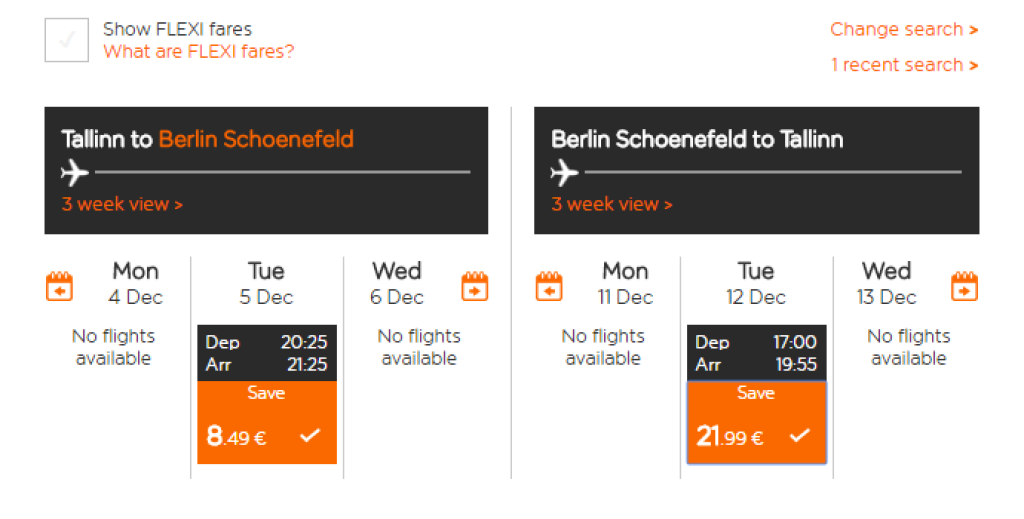Click previous day calendar icon for return flight
Viewport: 1024px width, 519px height.
(549, 287)
